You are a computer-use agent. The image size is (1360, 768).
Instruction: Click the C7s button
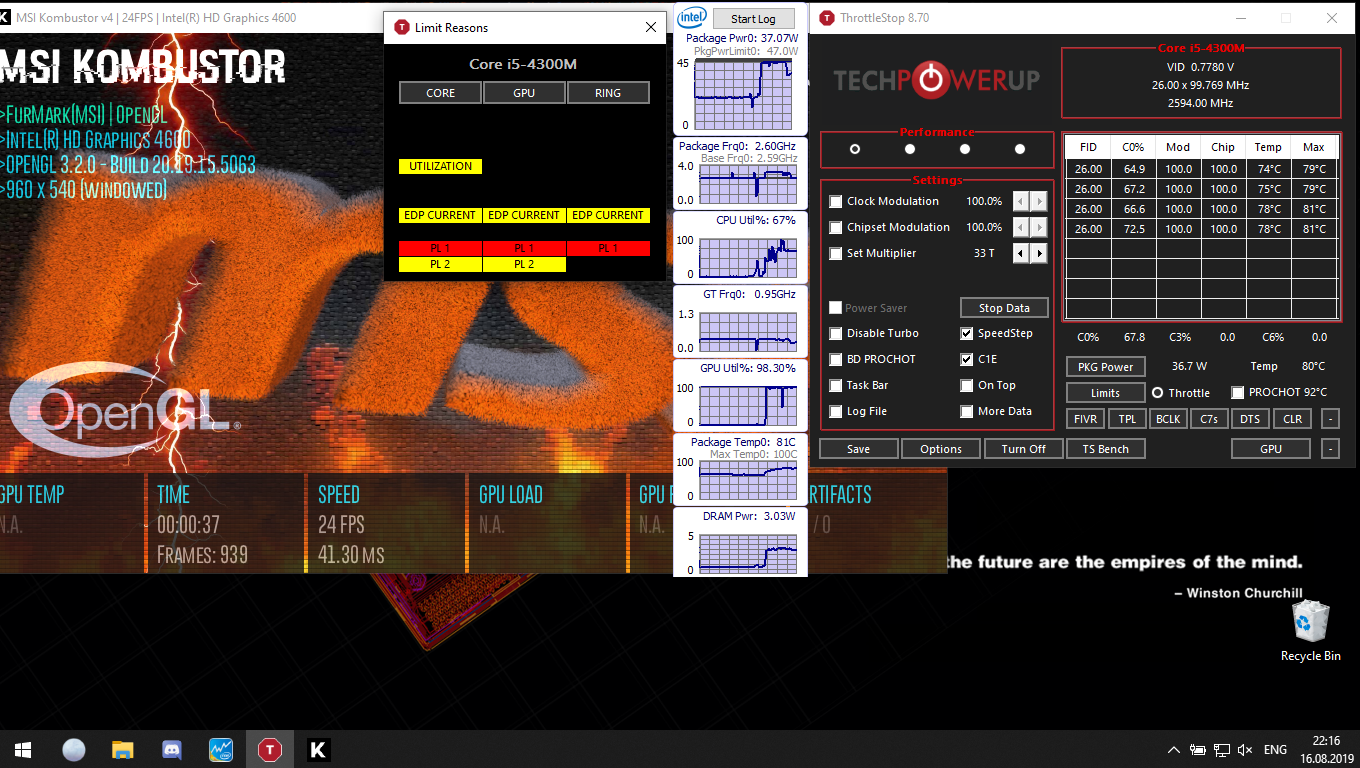[x=1209, y=419]
